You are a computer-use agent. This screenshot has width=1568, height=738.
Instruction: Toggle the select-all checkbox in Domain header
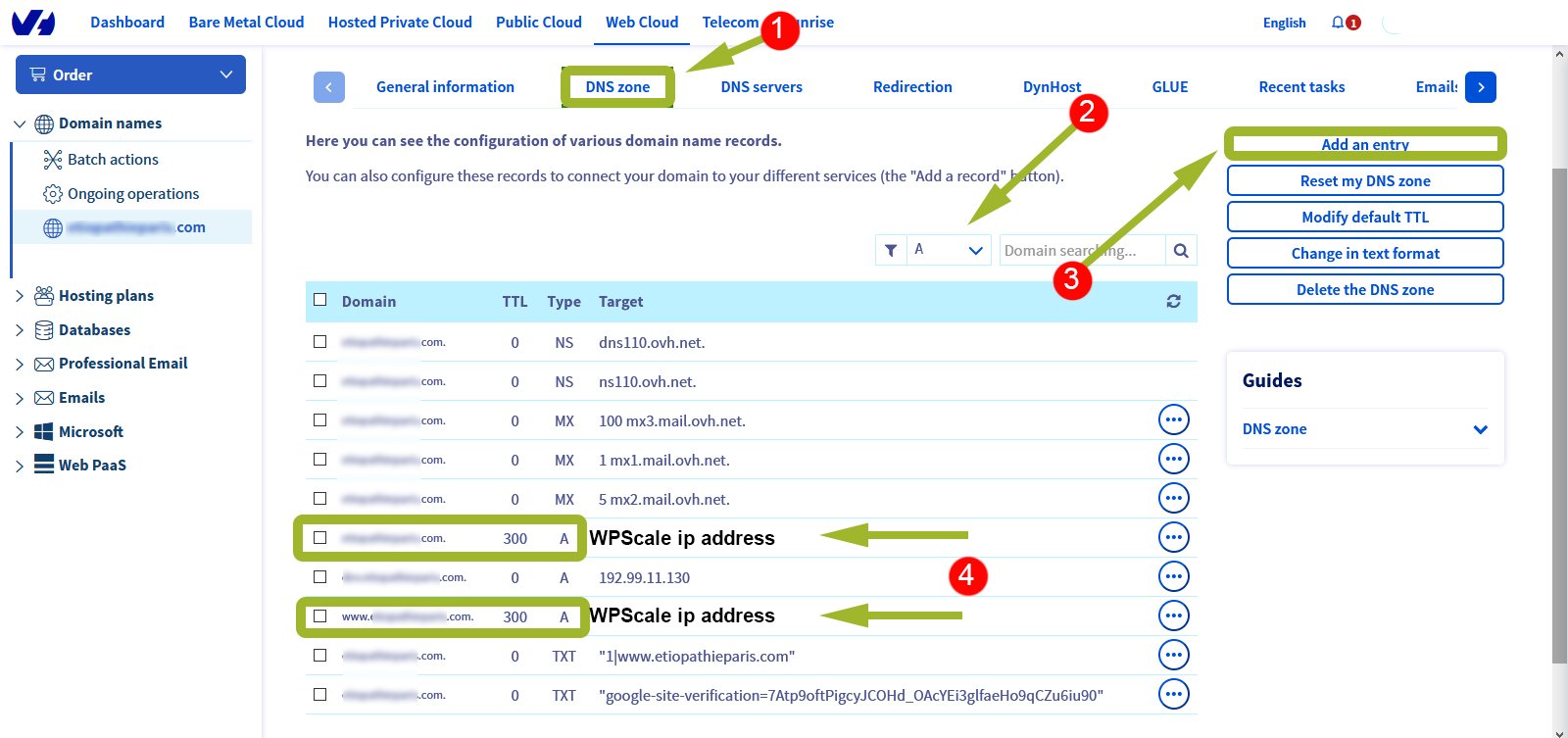(x=320, y=300)
